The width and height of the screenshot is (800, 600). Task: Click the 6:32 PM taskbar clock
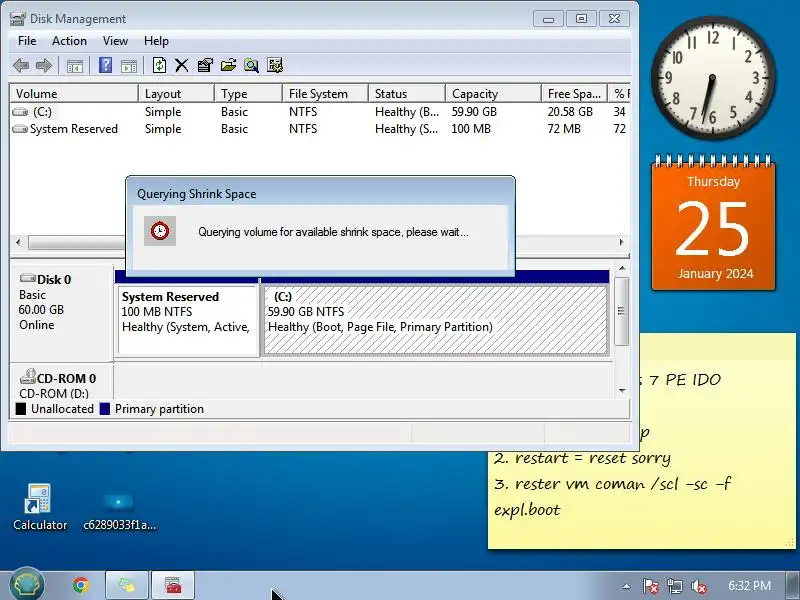(x=749, y=585)
